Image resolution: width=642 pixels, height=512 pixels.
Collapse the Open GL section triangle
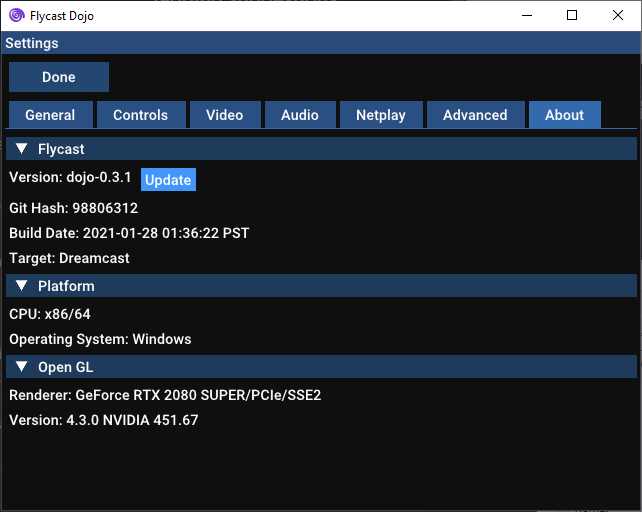22,367
